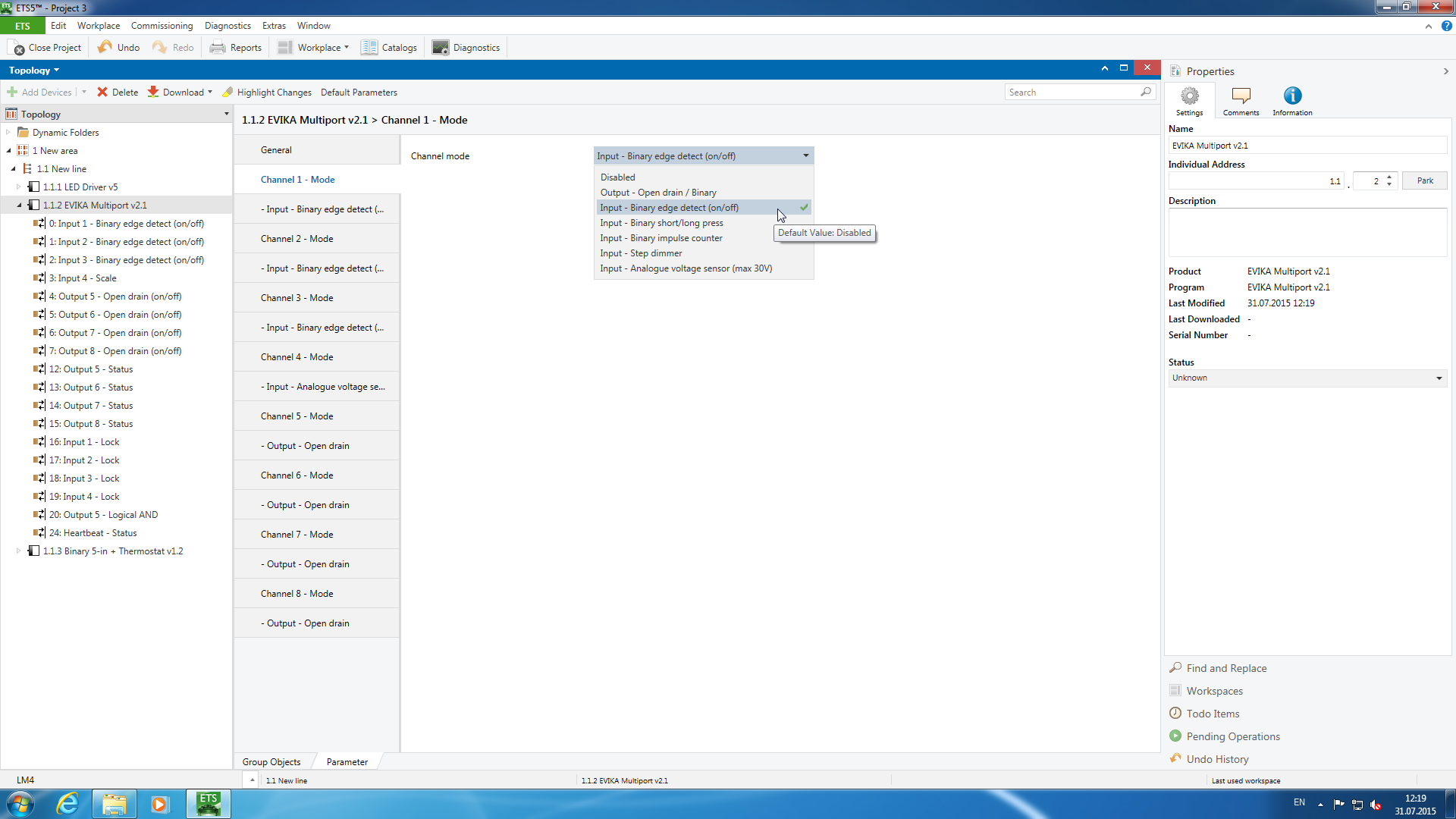
Task: Click the Default Parameters button
Action: point(359,93)
